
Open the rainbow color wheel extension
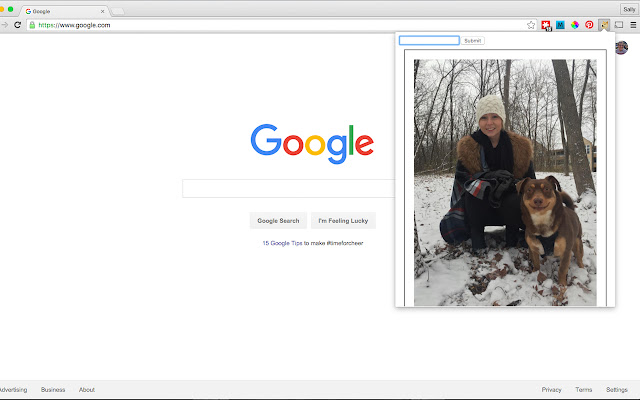coord(575,25)
